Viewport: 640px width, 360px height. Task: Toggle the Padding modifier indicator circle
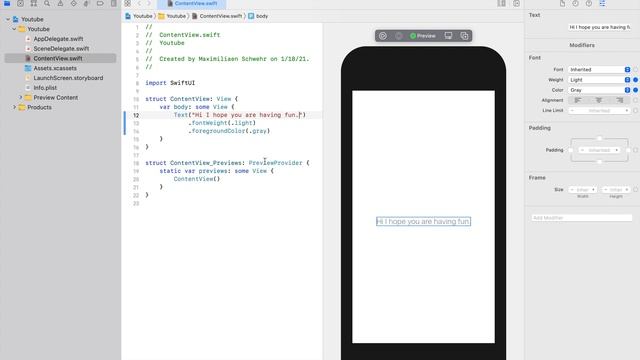(x=636, y=150)
